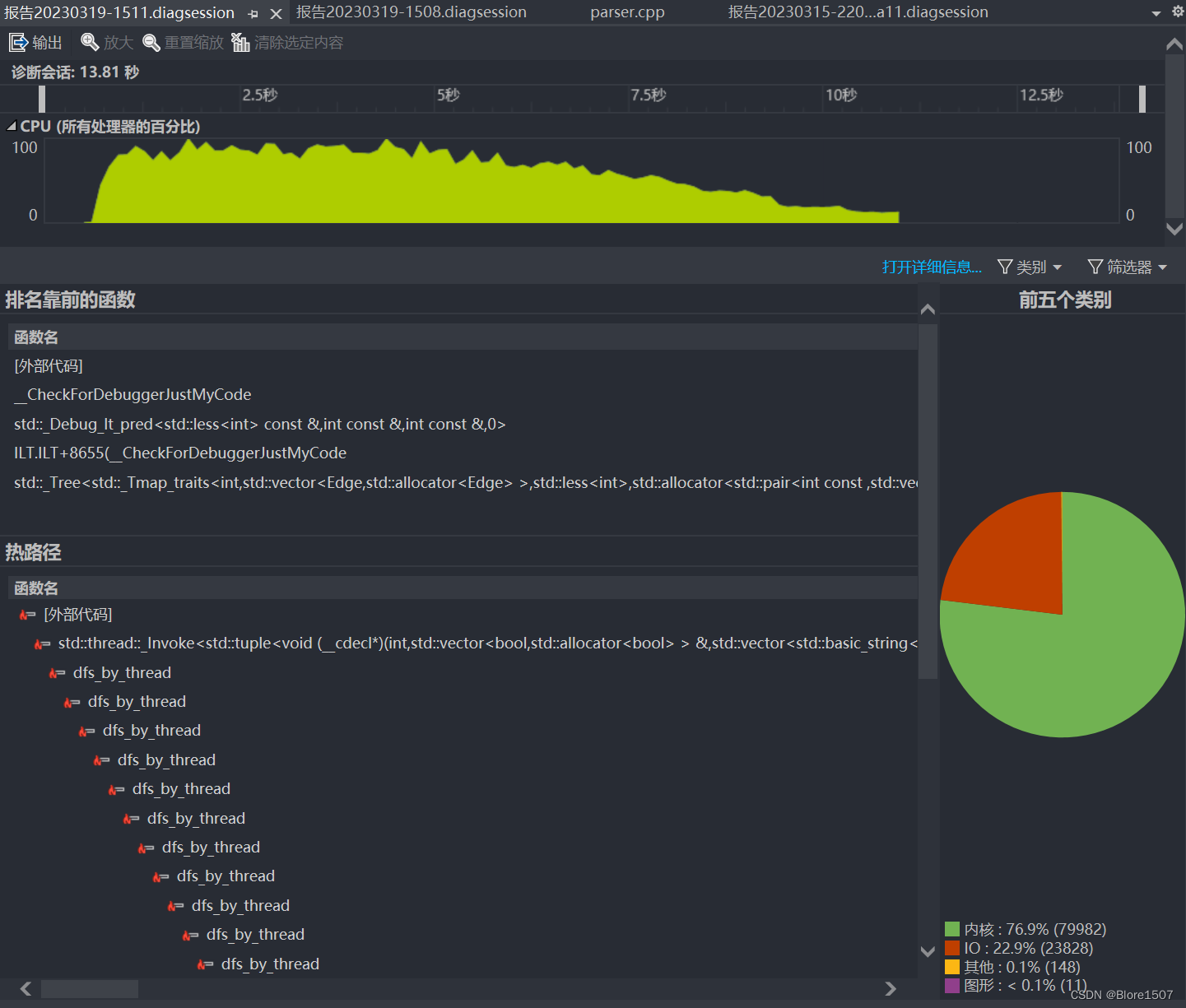Select the first dfs_by_thread hot path row

click(463, 673)
